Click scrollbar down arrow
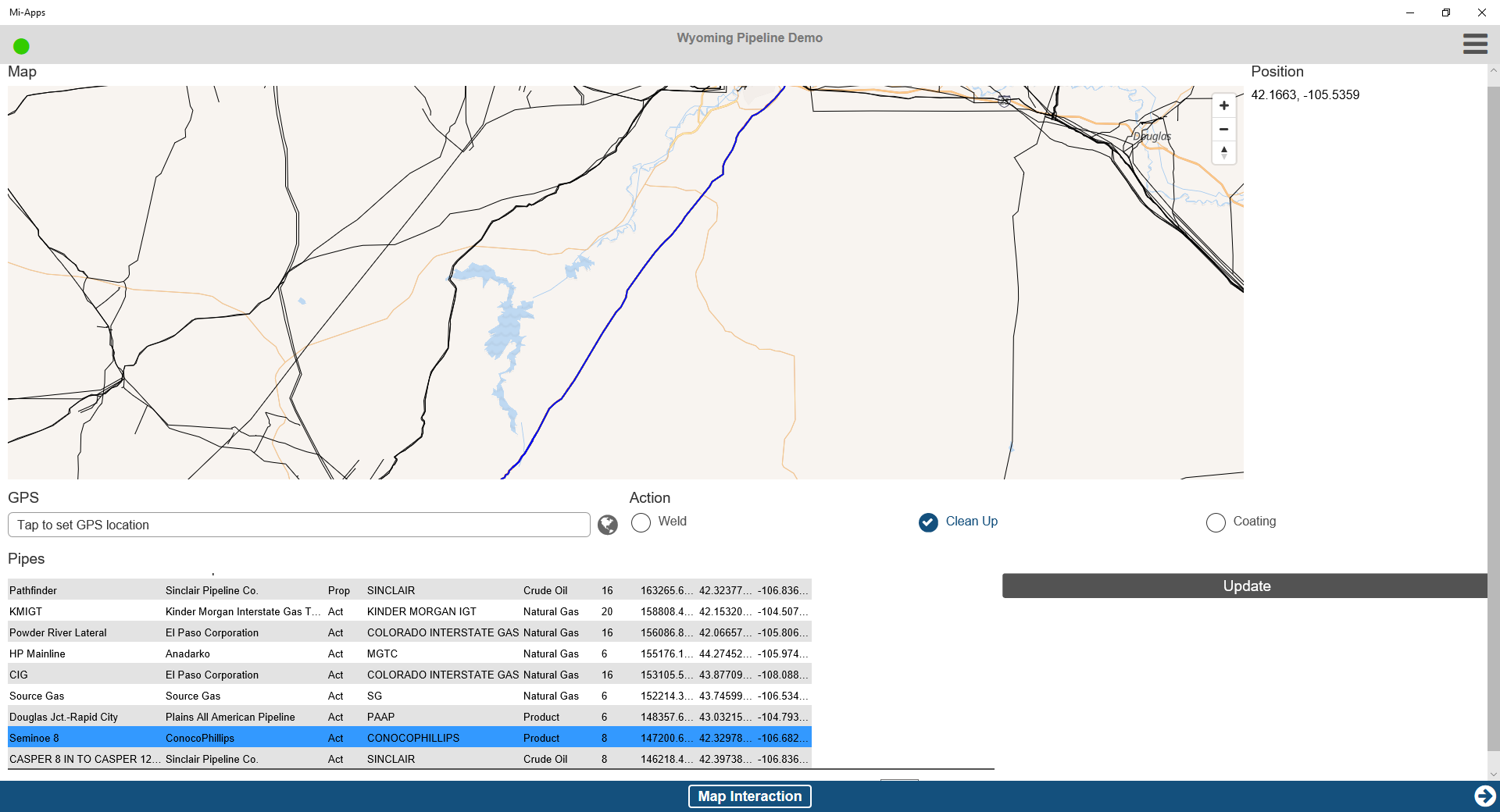Image resolution: width=1500 pixels, height=812 pixels. tap(1493, 774)
